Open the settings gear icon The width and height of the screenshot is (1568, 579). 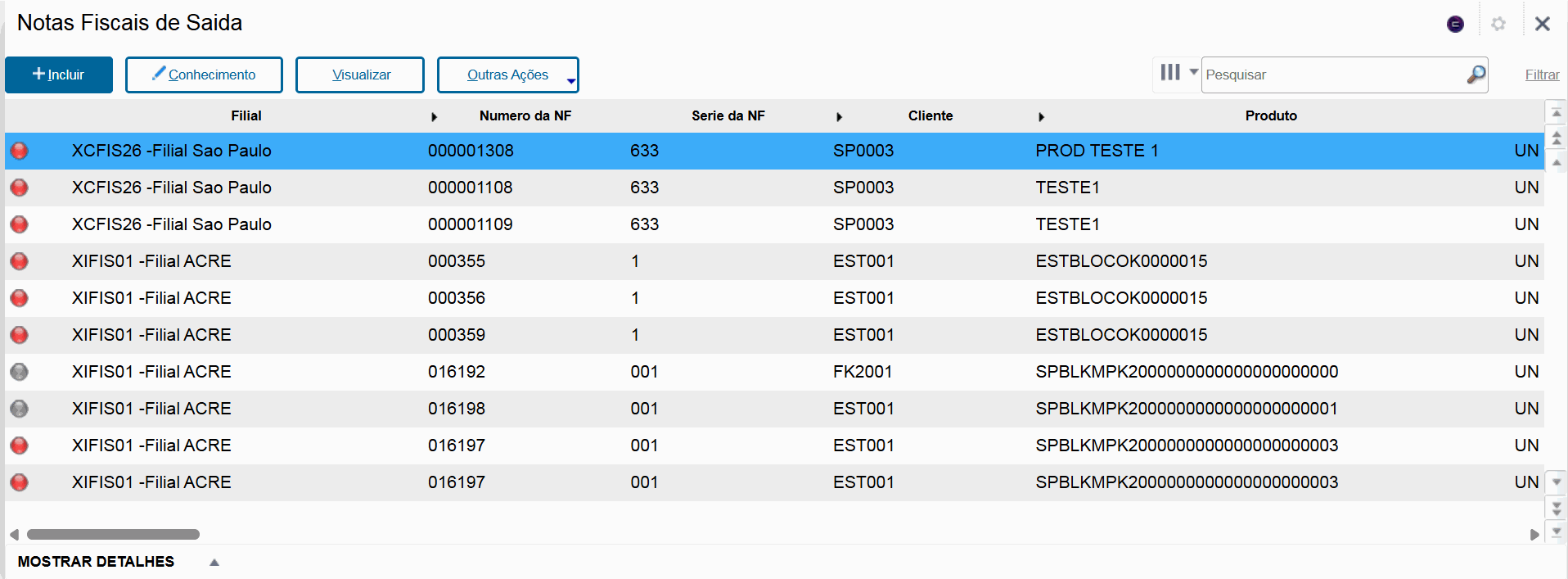click(x=1498, y=24)
